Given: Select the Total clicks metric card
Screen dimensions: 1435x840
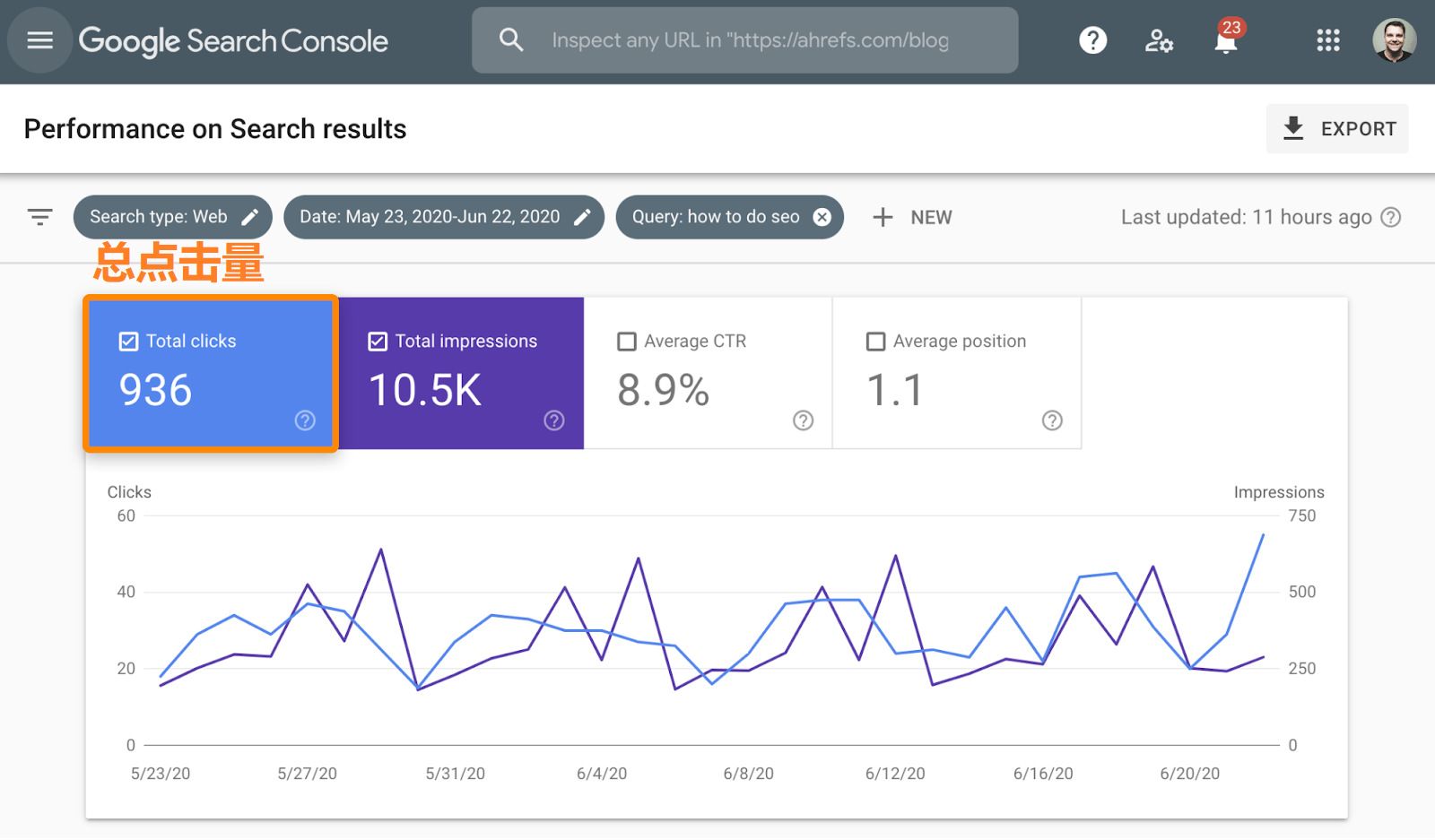Looking at the screenshot, I should [x=209, y=373].
